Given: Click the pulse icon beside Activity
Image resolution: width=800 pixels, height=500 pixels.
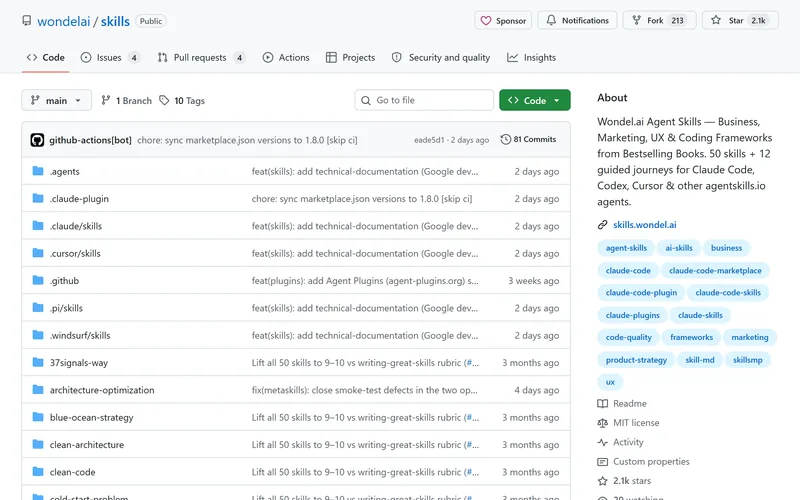Looking at the screenshot, I should coord(603,442).
